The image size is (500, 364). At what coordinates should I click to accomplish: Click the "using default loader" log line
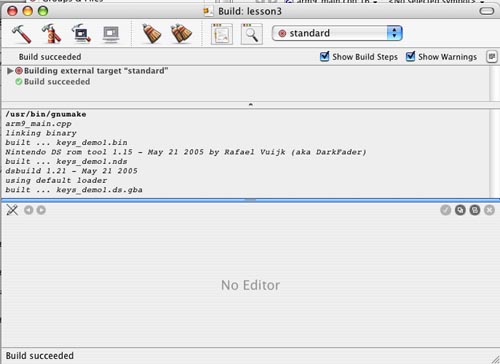[x=56, y=180]
